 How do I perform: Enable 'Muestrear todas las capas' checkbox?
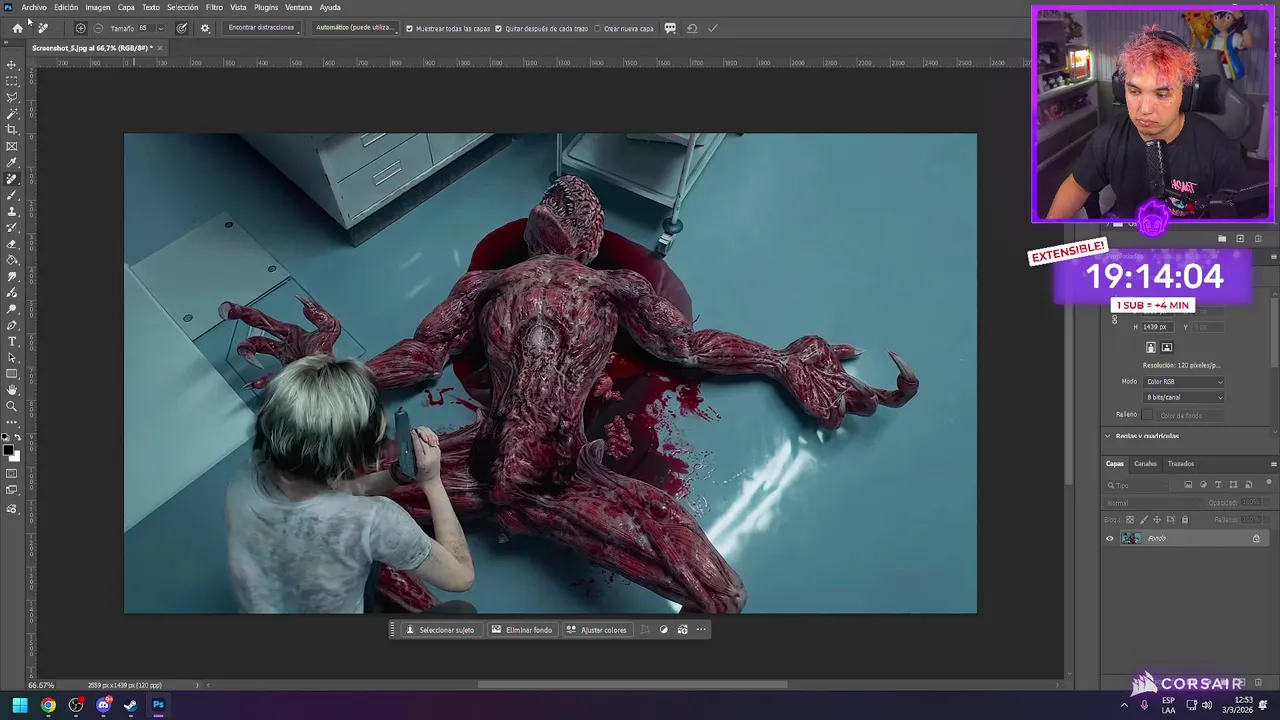(x=409, y=29)
